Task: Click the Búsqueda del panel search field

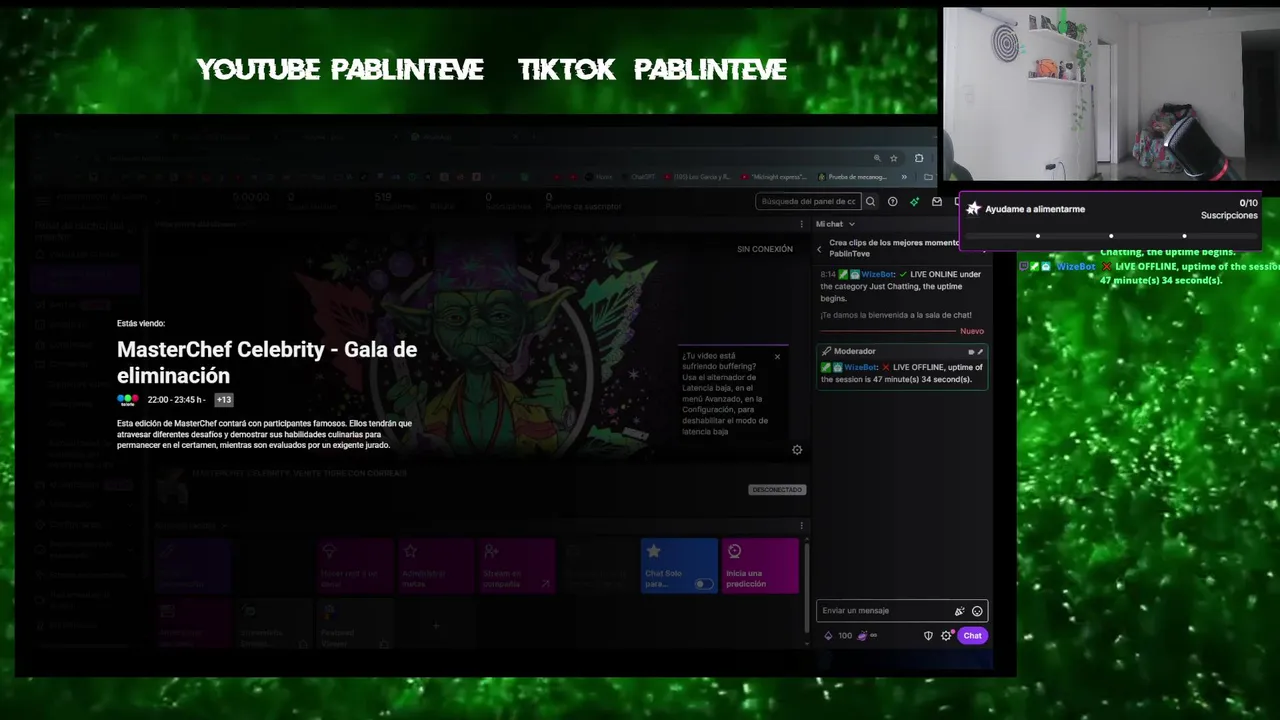Action: click(808, 201)
